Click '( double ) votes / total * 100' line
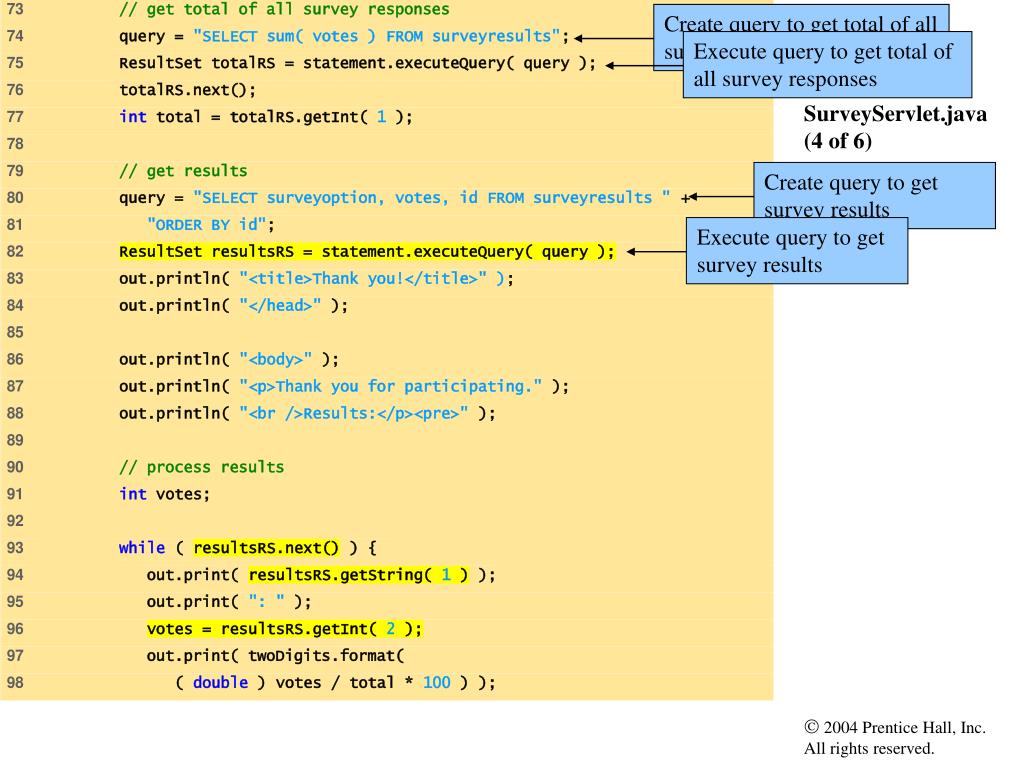This screenshot has height=768, width=1024. (335, 682)
